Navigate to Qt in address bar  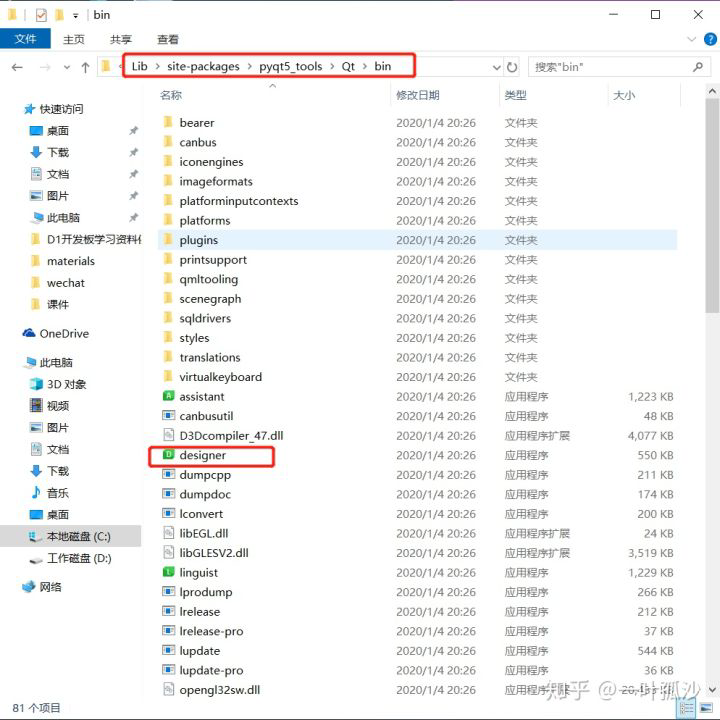click(x=348, y=67)
